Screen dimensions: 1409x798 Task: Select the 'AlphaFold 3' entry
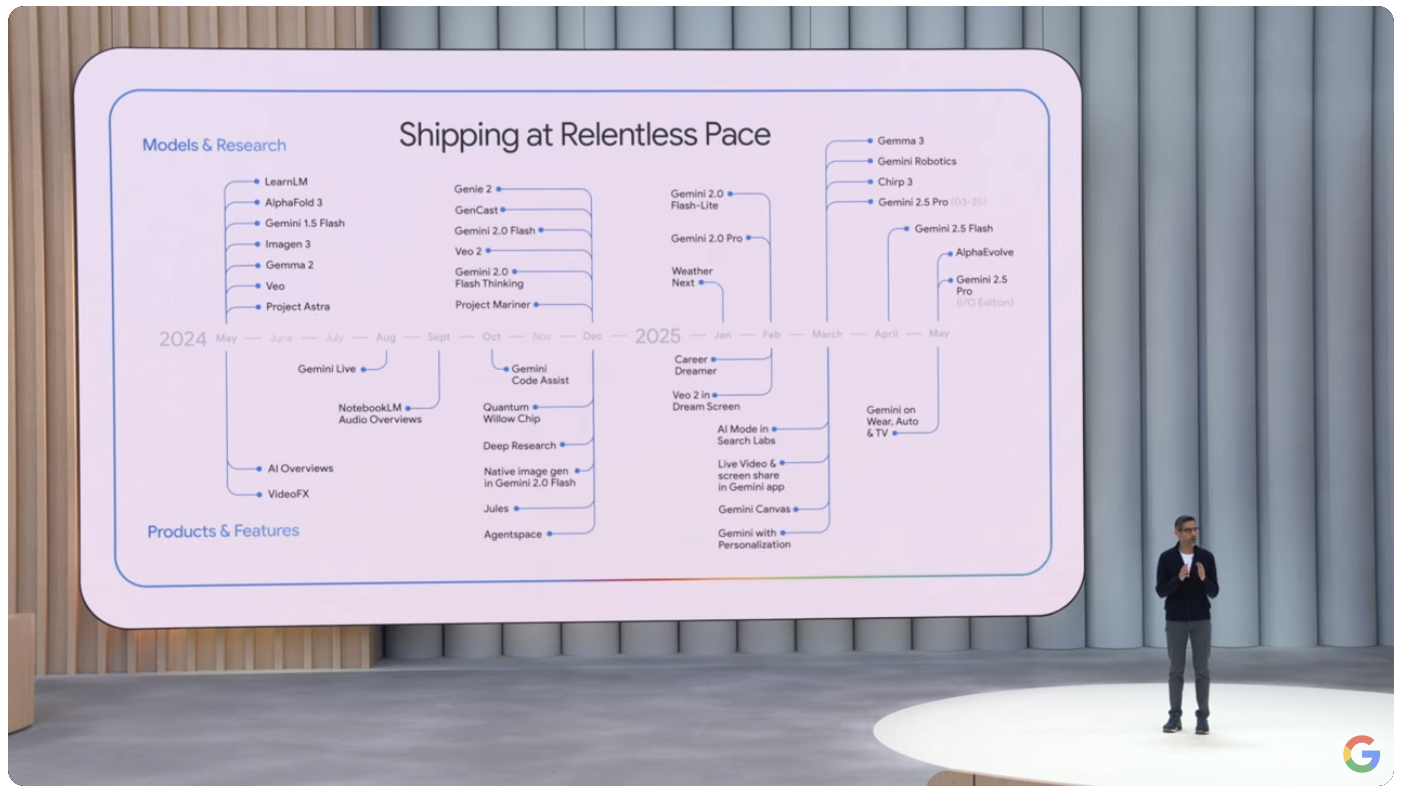point(294,203)
